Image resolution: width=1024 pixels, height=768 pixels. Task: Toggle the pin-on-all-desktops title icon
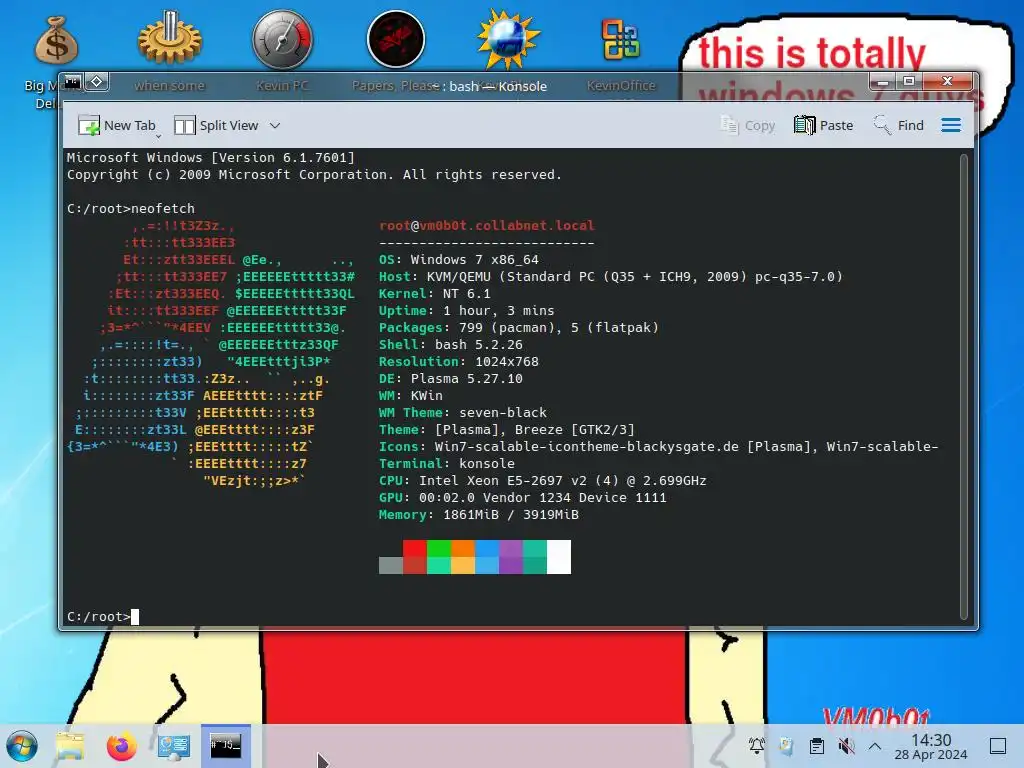click(x=97, y=82)
